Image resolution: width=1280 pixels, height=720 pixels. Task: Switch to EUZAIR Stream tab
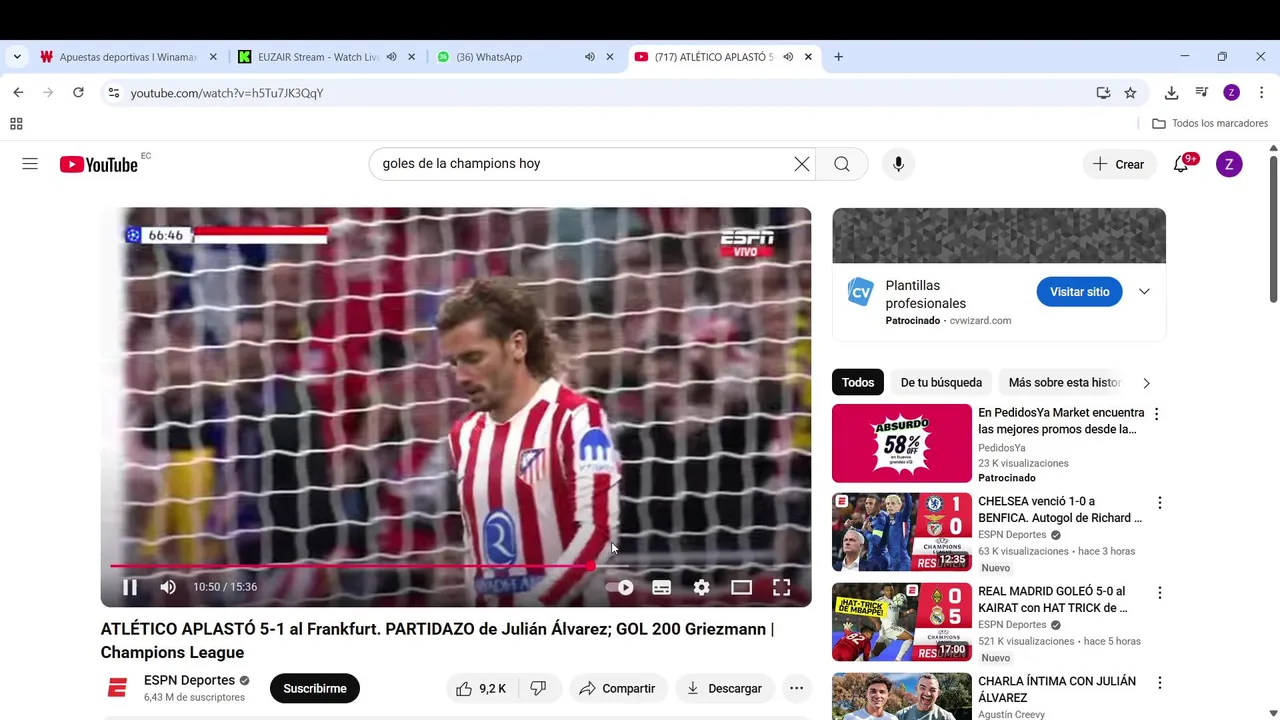318,57
